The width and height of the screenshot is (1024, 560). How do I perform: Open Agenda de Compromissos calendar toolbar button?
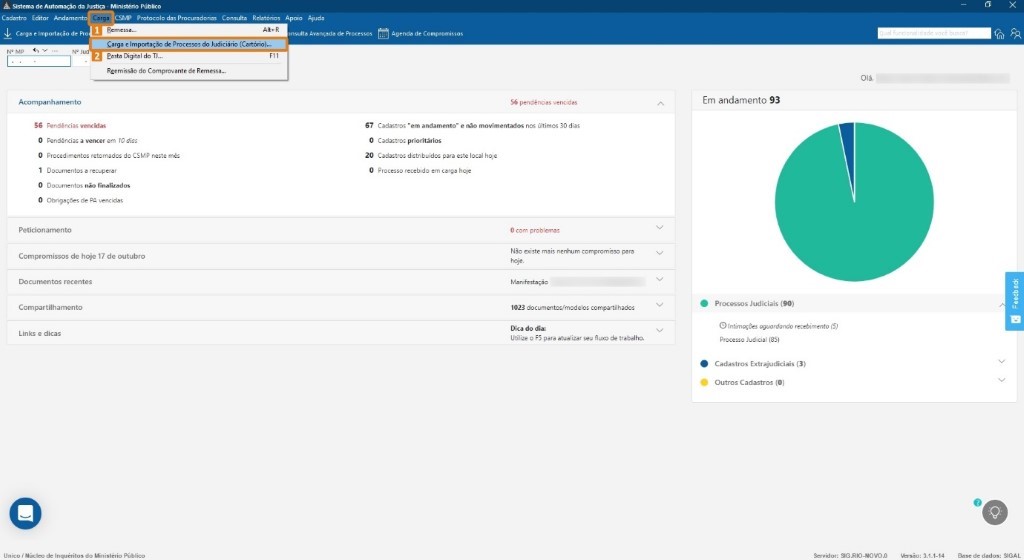click(421, 33)
